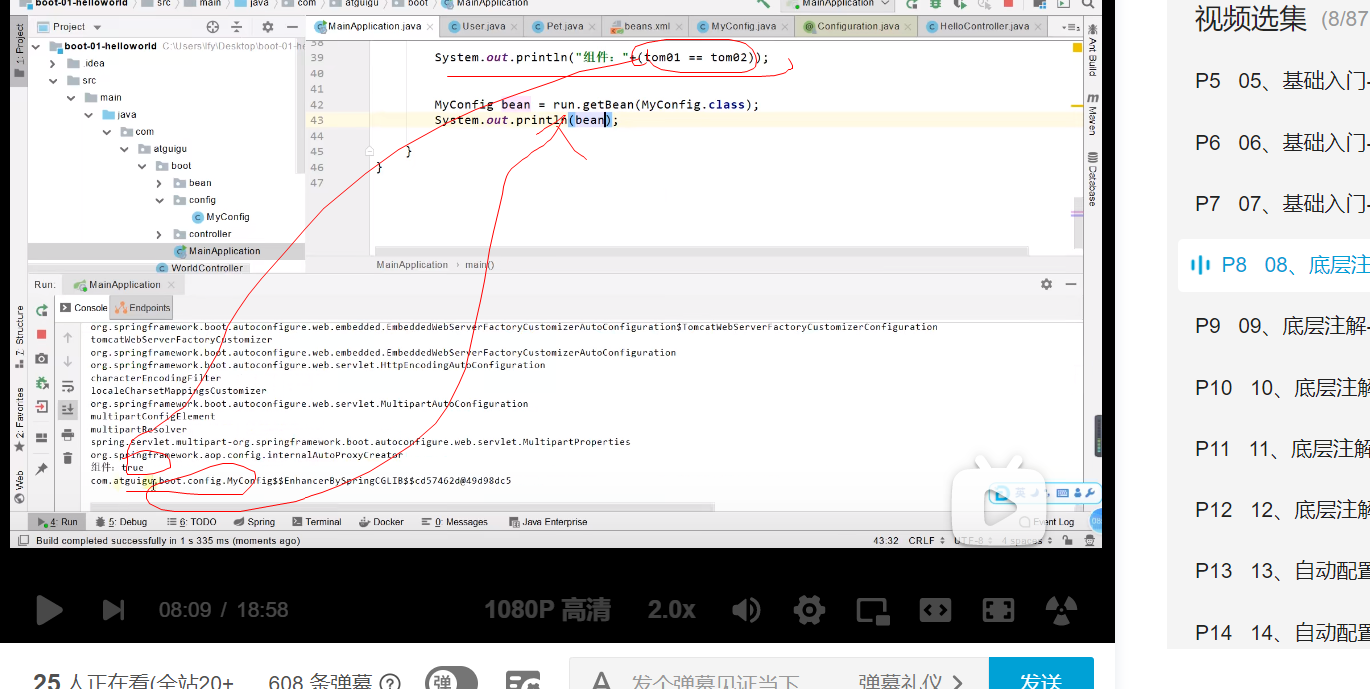Open the Database side panel
The width and height of the screenshot is (1370, 689).
1092,179
